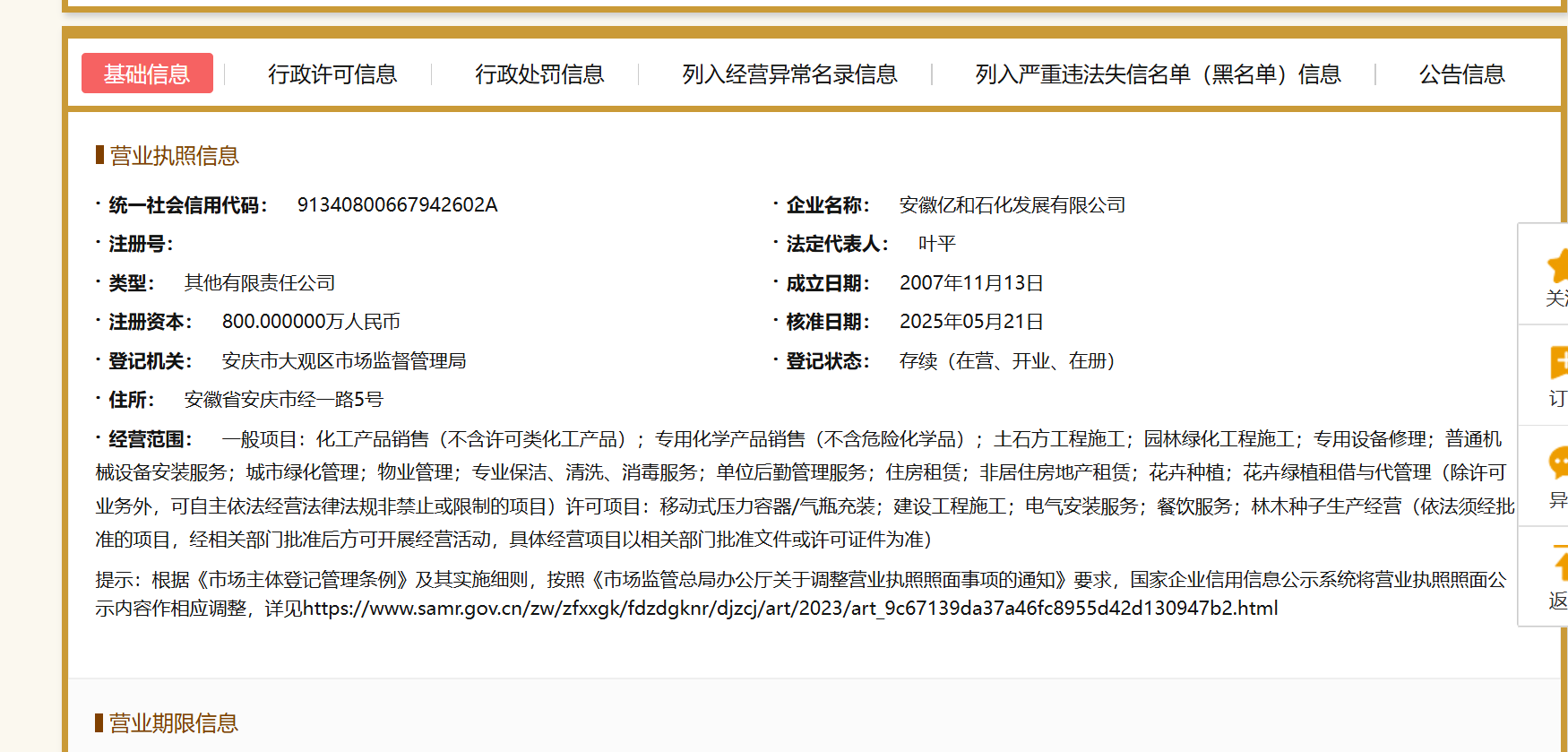Go to 列入经营异常名录信息 tab

(x=789, y=74)
